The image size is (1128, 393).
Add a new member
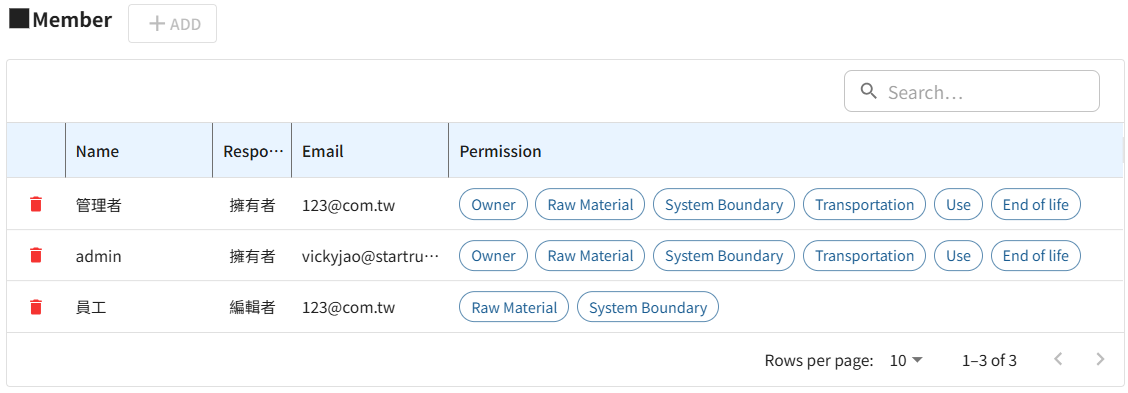(173, 24)
